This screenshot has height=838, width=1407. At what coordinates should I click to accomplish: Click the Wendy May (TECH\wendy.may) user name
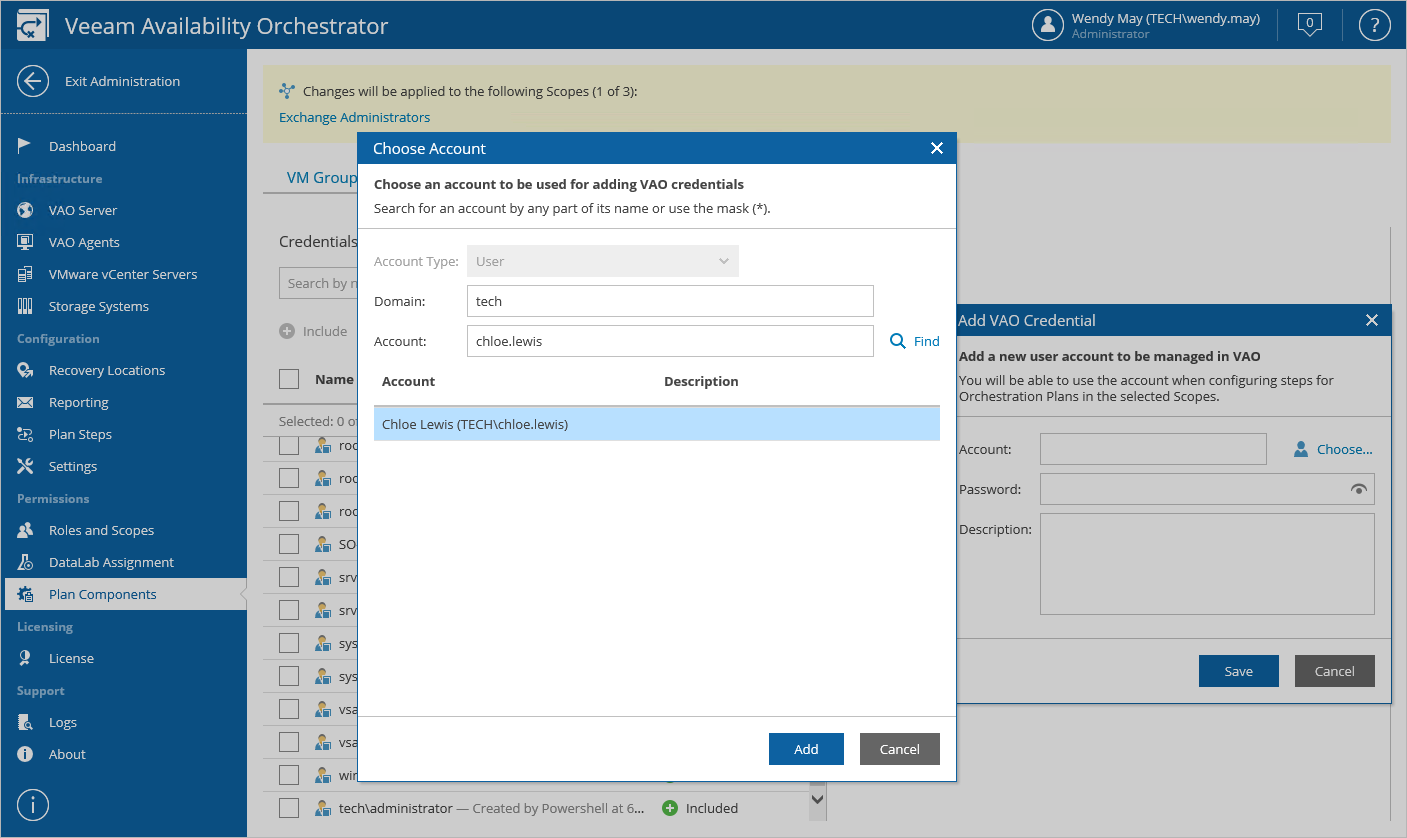1165,18
